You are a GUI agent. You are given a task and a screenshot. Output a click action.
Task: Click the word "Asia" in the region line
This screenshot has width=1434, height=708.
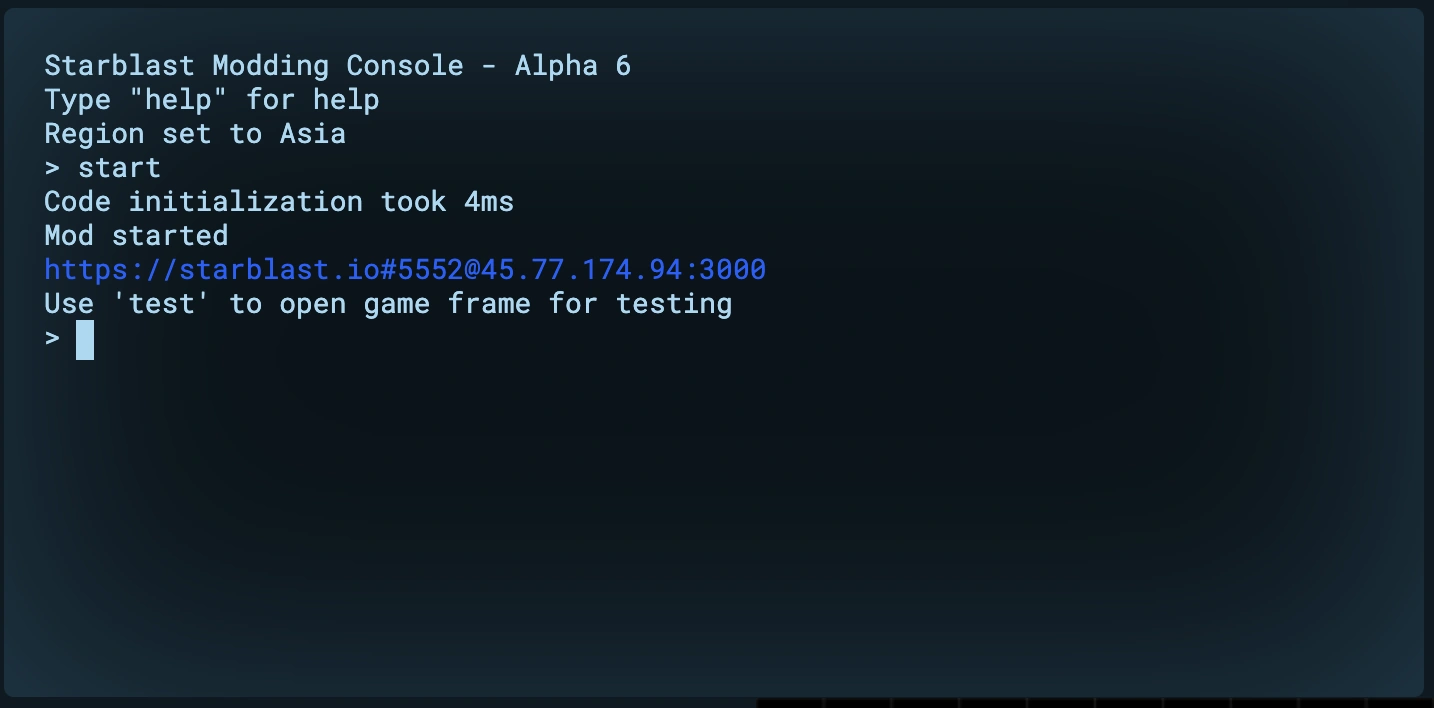pos(313,134)
